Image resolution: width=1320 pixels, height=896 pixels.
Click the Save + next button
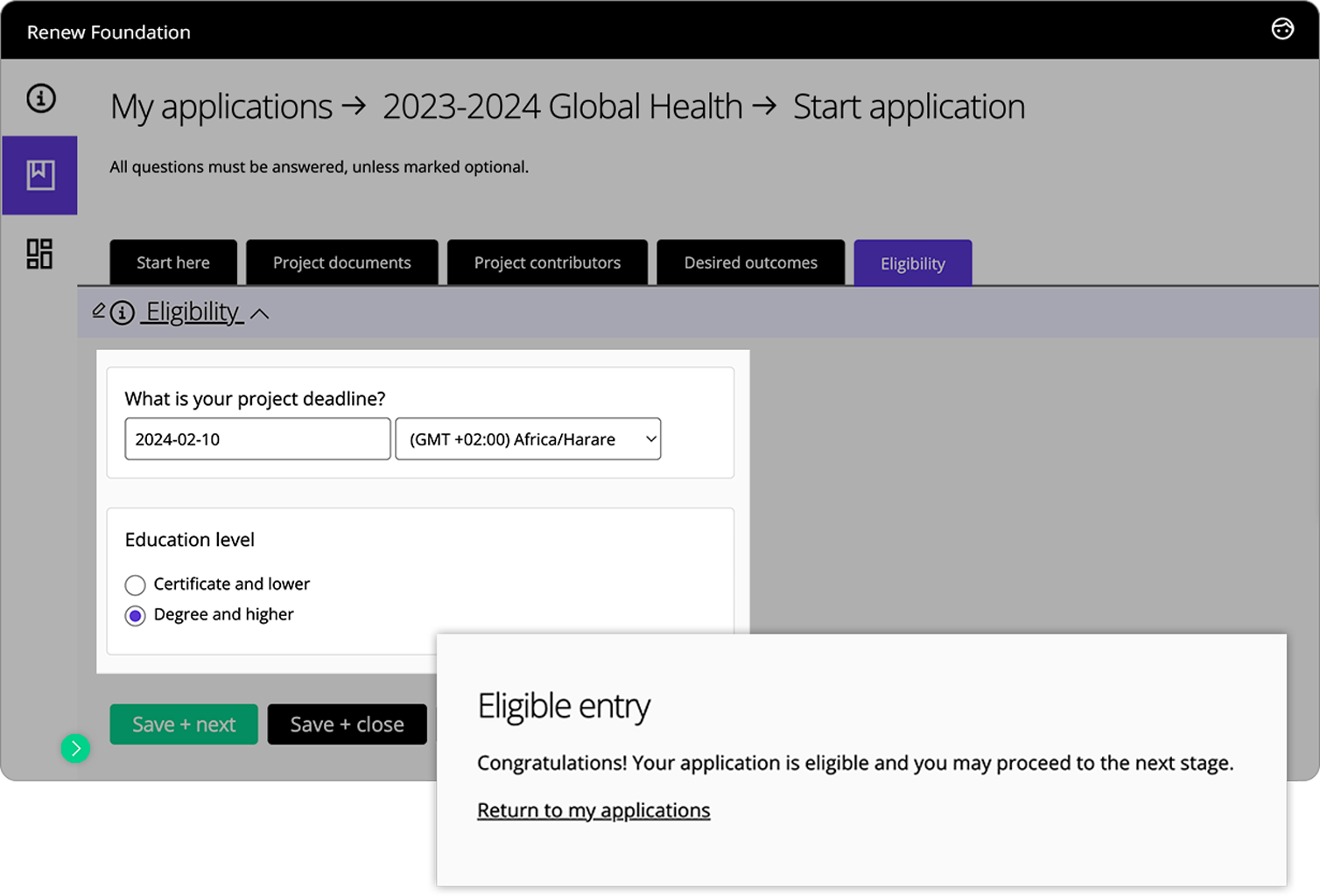tap(183, 724)
